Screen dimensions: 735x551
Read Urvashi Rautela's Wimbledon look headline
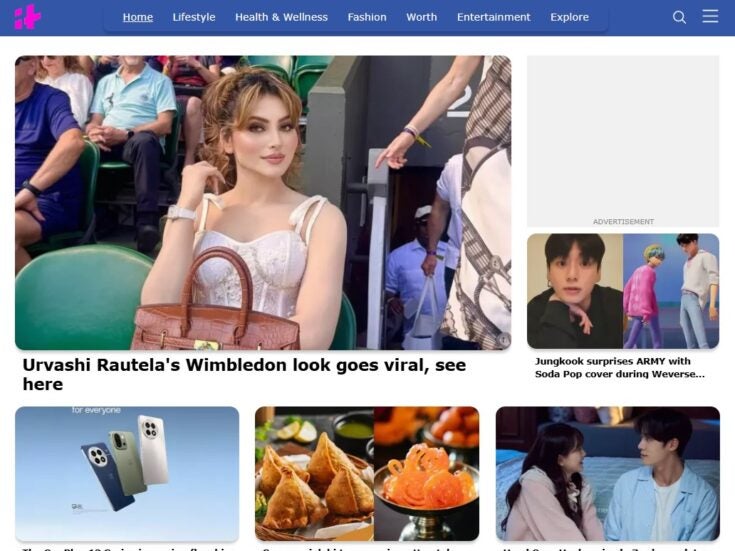pyautogui.click(x=244, y=374)
